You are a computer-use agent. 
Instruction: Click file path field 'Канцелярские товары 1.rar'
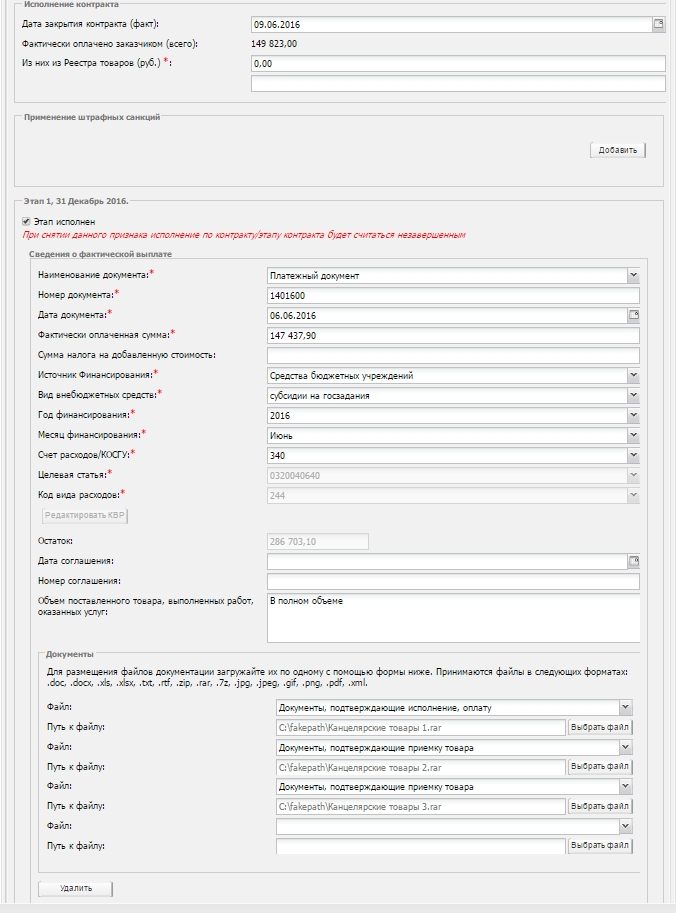(x=421, y=727)
